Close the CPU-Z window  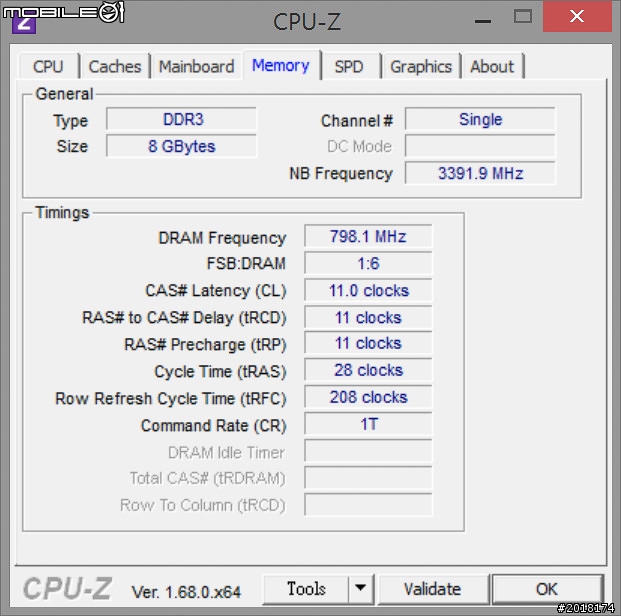point(577,16)
